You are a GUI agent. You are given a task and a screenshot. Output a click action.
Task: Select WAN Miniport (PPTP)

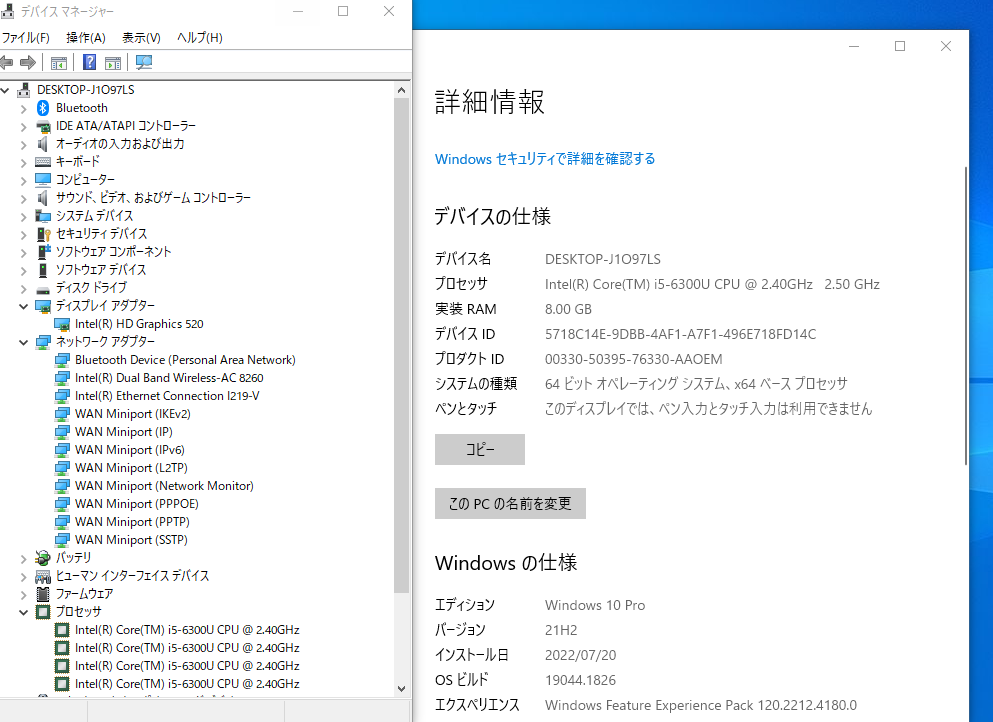coord(132,522)
